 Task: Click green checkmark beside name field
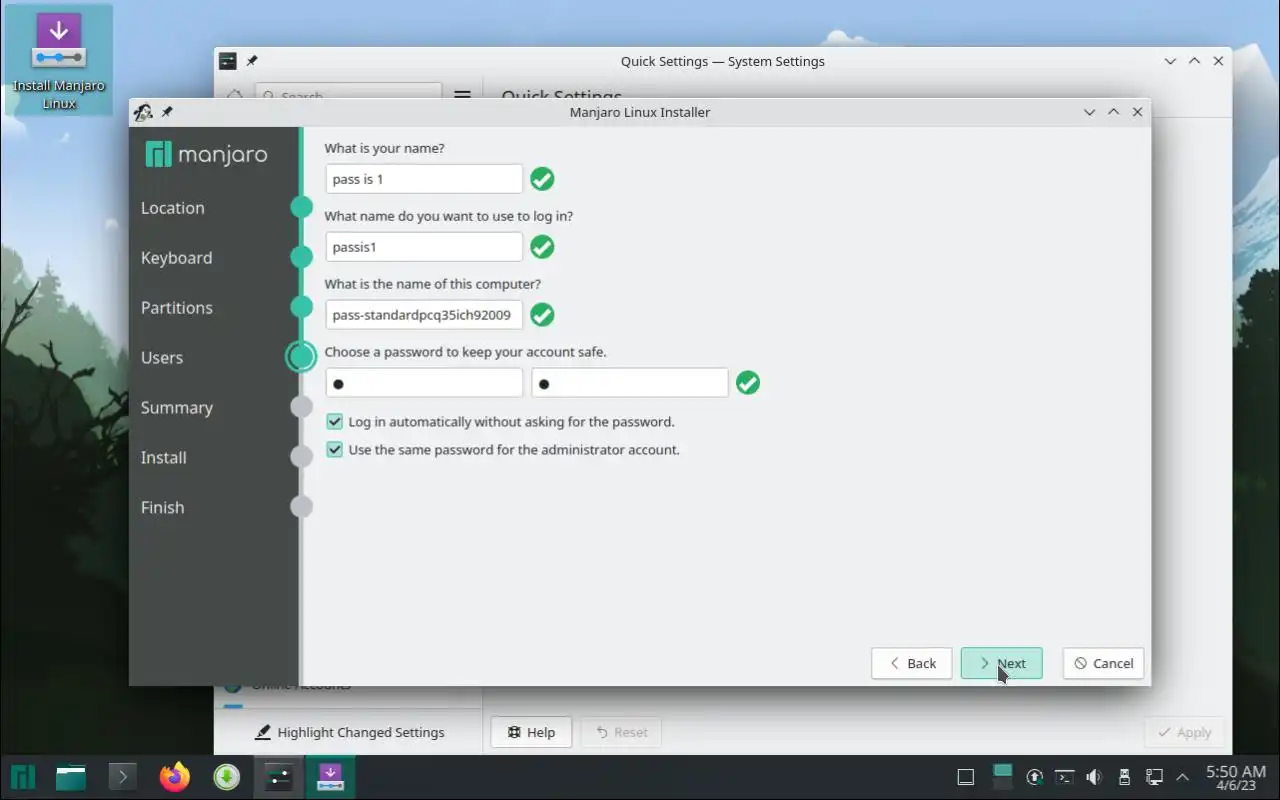pos(542,179)
